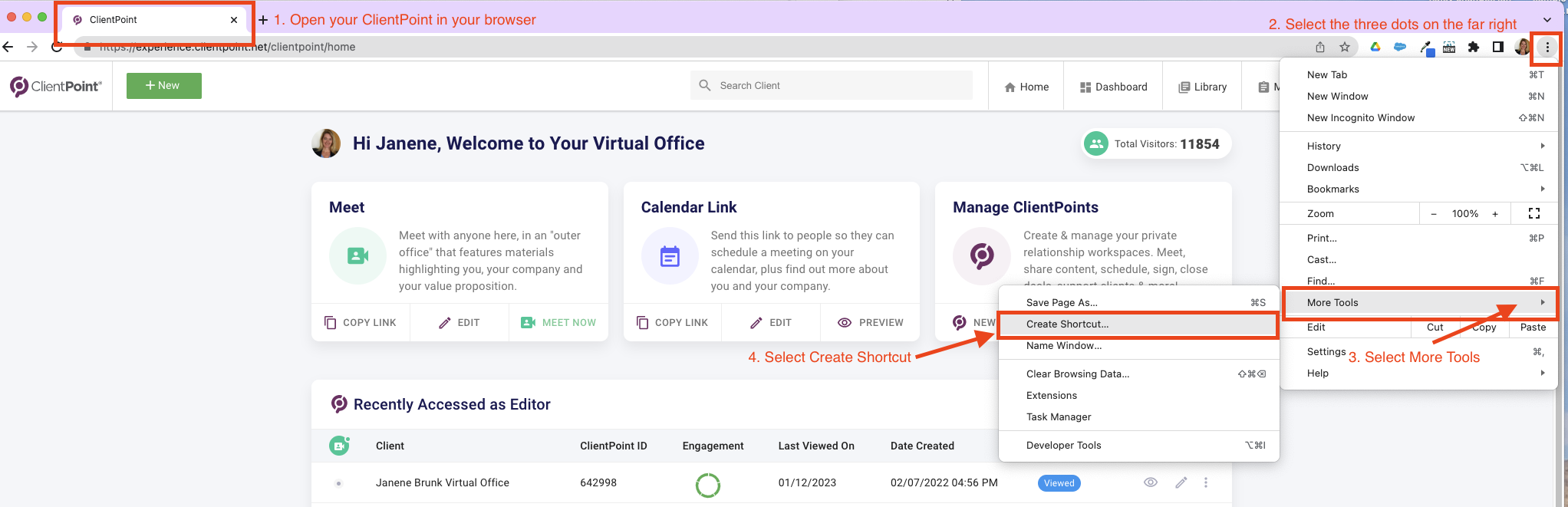
Task: Choose New Tab from Chrome menu
Action: click(x=1419, y=74)
